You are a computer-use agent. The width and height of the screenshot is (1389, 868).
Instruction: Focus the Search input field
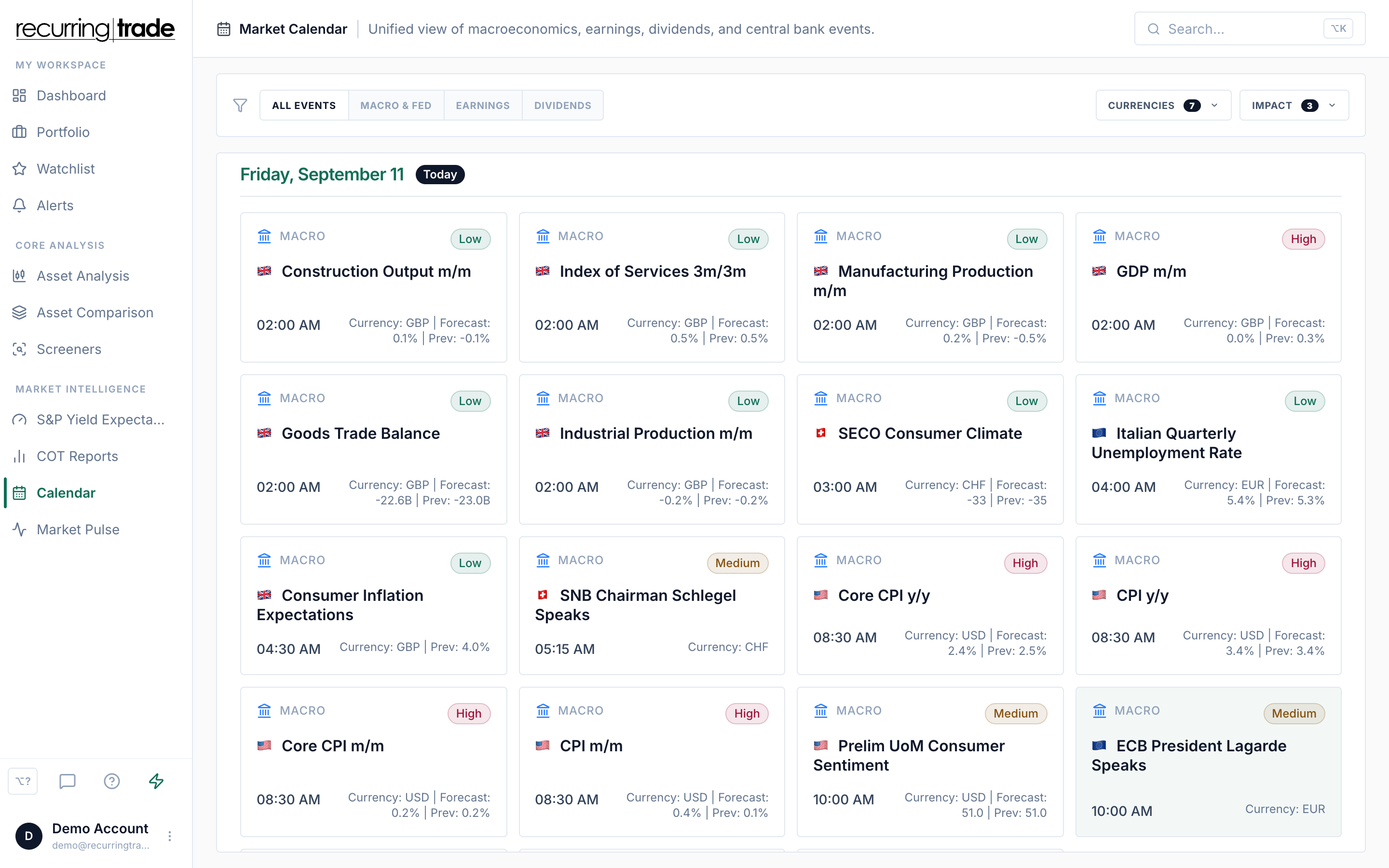(1250, 29)
